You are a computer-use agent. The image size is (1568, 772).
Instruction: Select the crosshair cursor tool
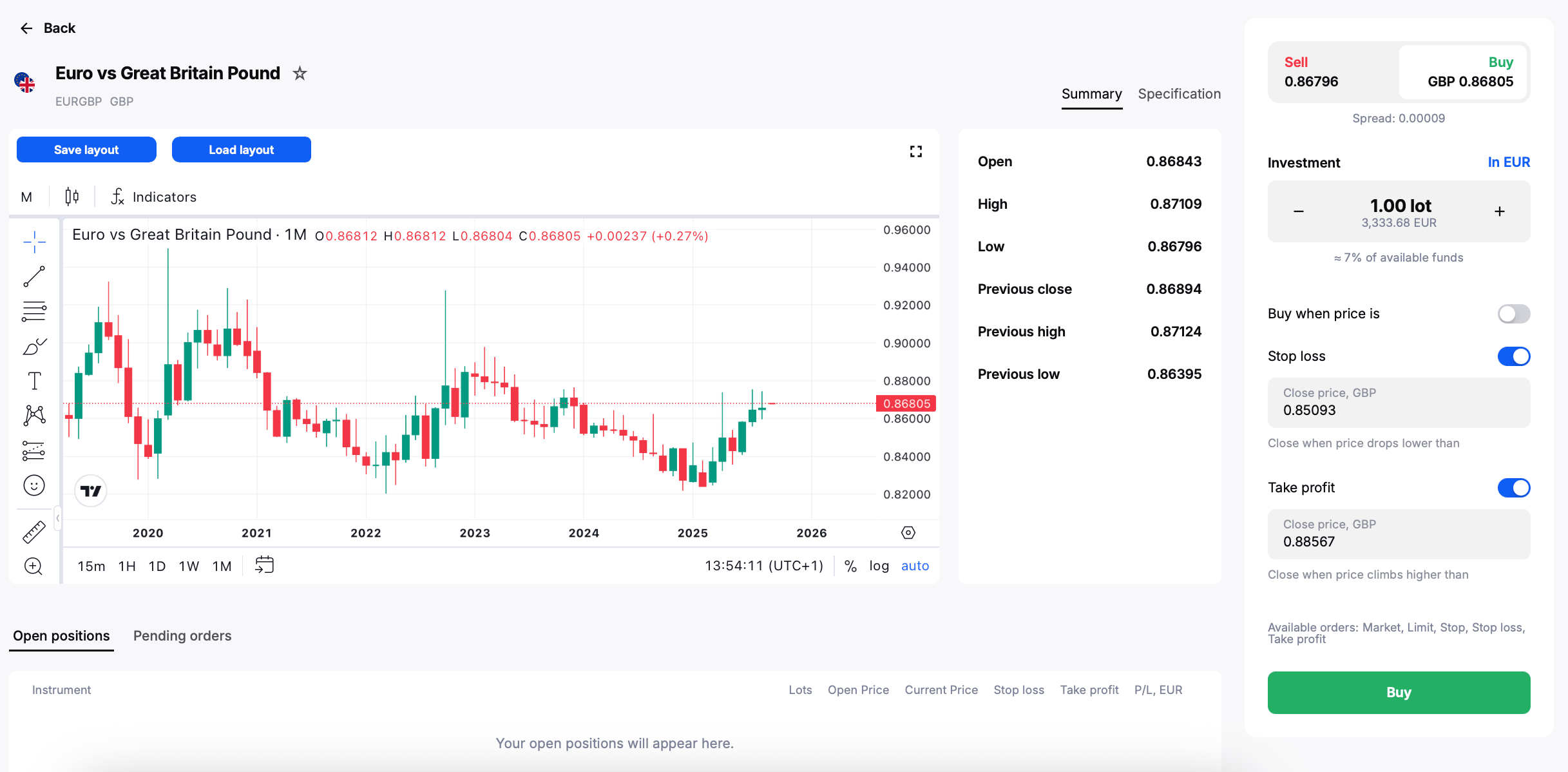click(34, 242)
